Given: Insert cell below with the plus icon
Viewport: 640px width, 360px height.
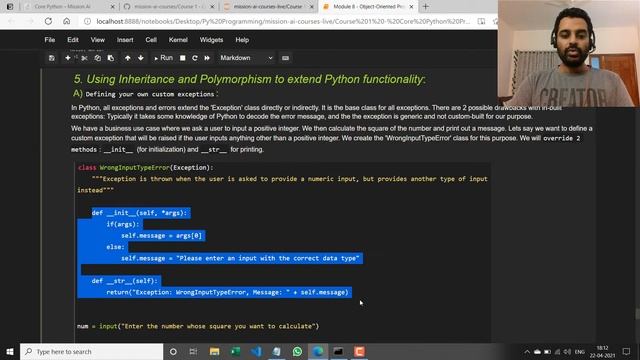Looking at the screenshot, I should point(68,58).
